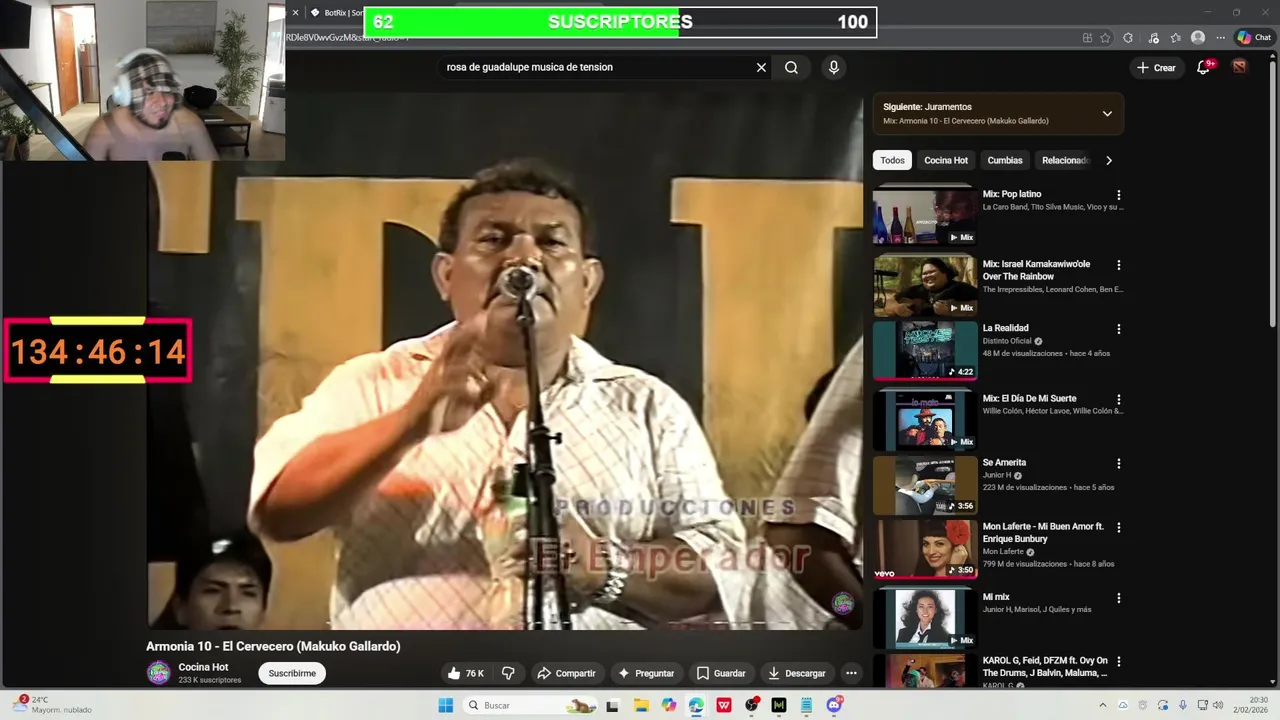Select the Cumbias filter chip
Image resolution: width=1280 pixels, height=720 pixels.
(x=1005, y=160)
